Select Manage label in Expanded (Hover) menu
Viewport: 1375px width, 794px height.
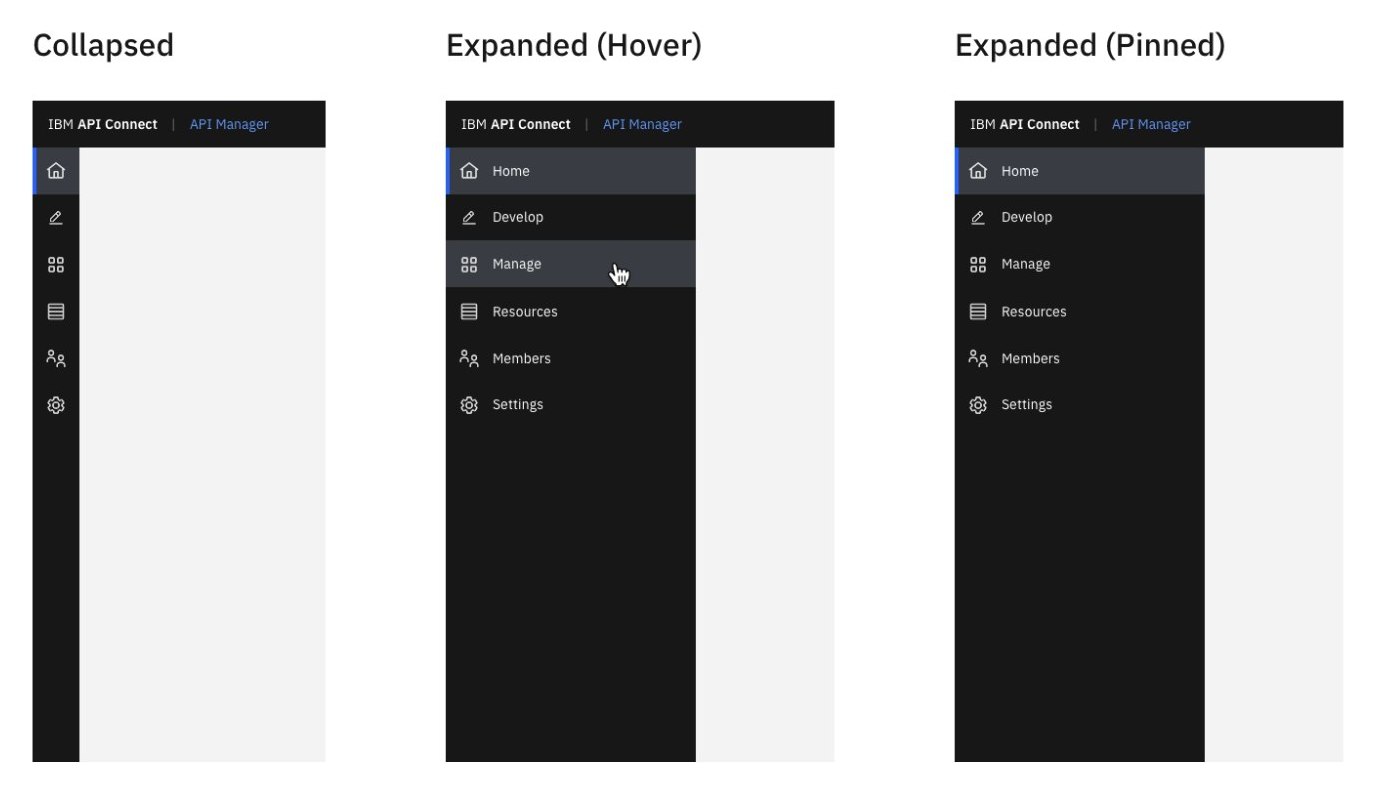[x=517, y=264]
